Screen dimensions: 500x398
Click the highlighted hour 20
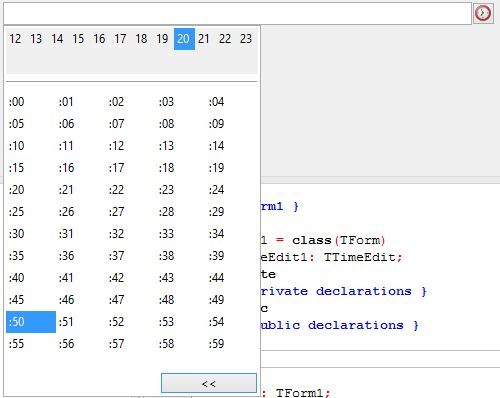pos(184,39)
